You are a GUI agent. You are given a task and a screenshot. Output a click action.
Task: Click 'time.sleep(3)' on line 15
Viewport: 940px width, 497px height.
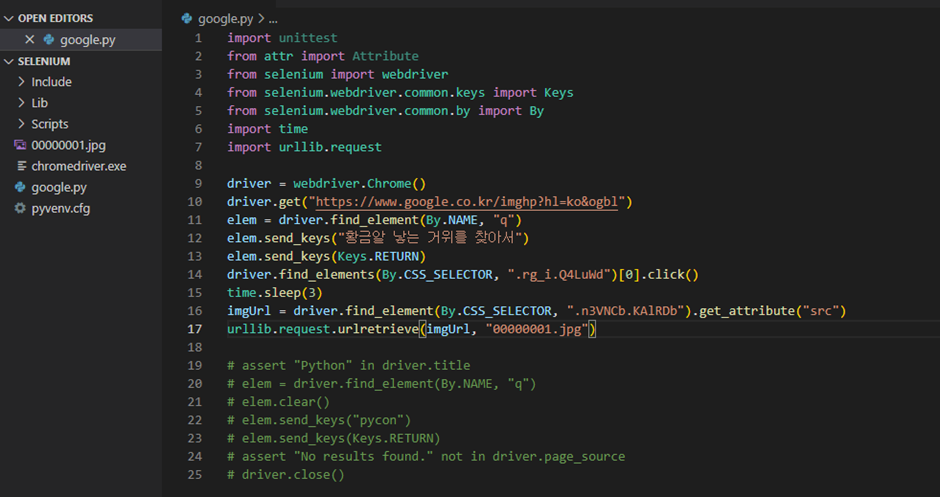coord(275,293)
